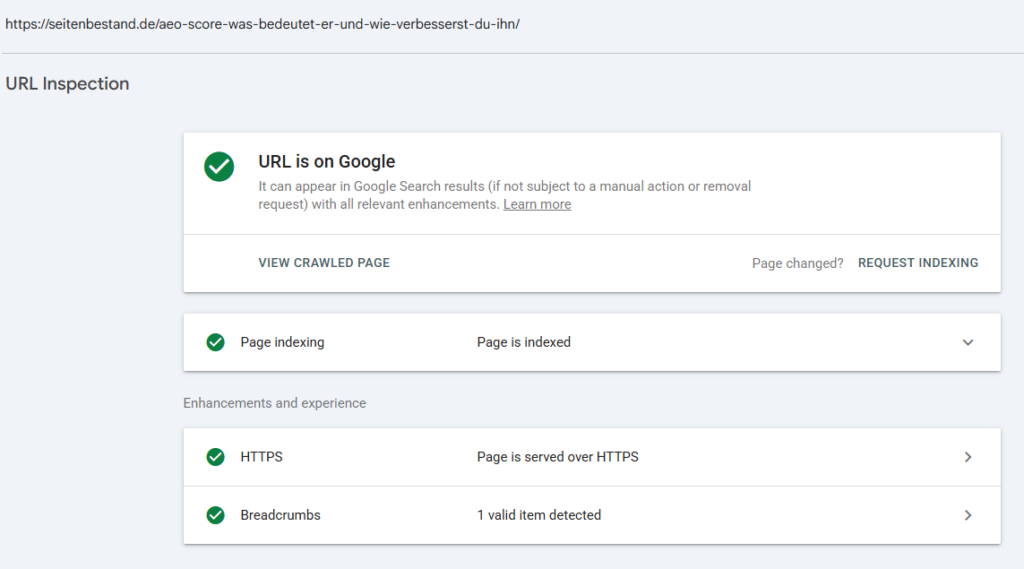Click Request Indexing
1024x569 pixels.
(x=918, y=263)
